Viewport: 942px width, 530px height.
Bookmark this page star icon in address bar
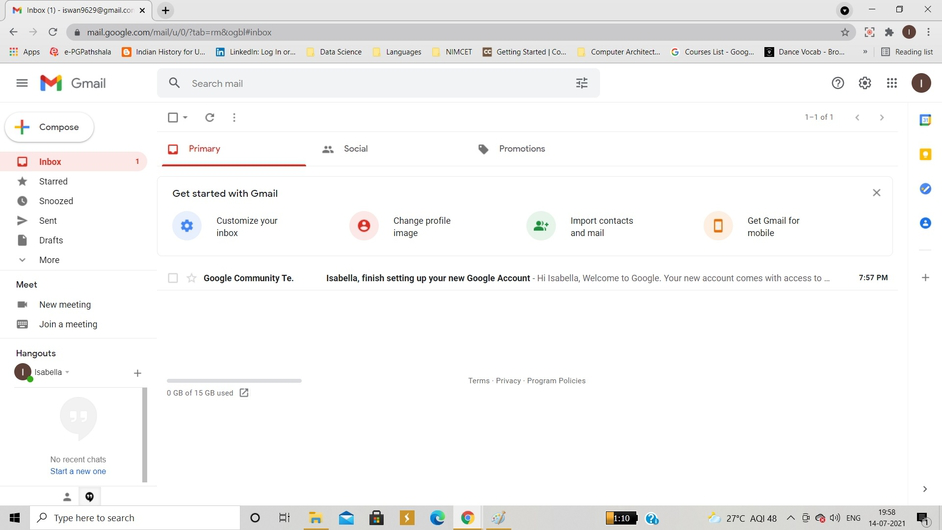click(x=845, y=32)
